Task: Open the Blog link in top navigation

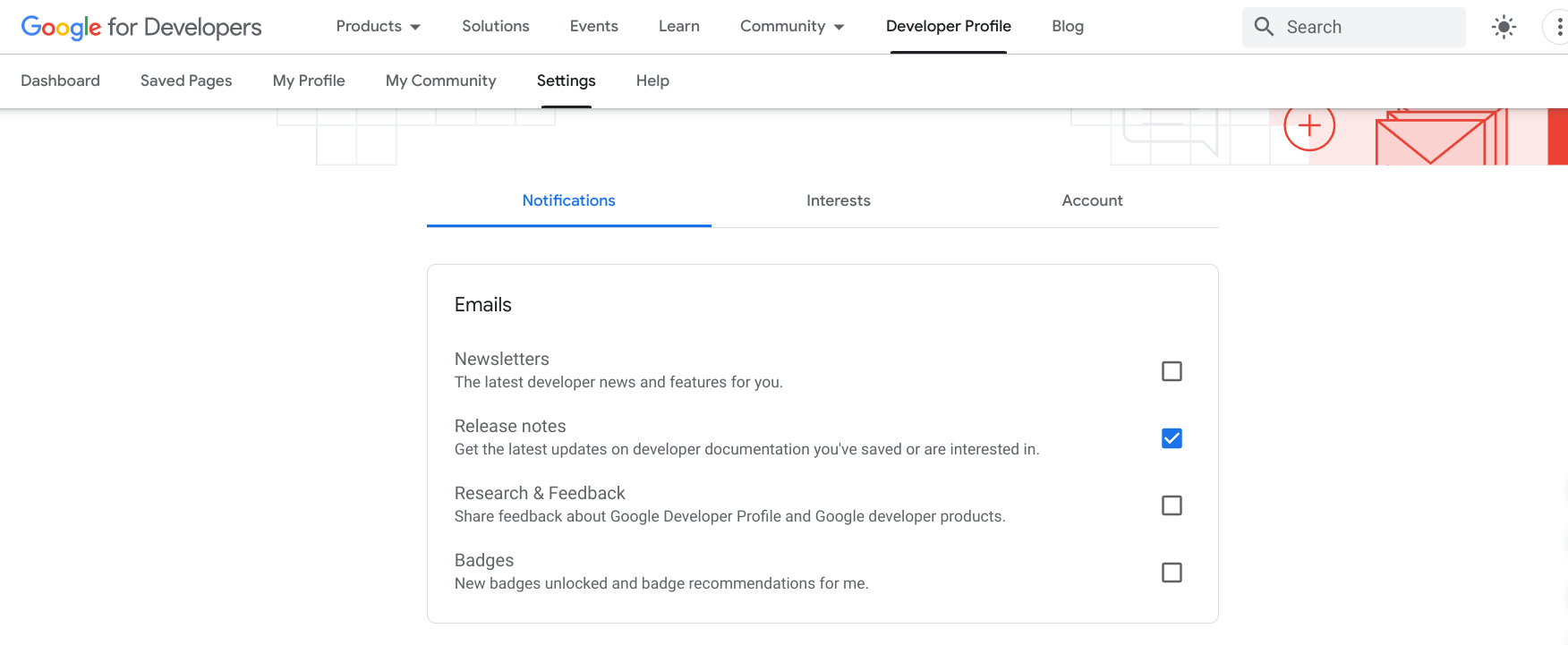Action: [1067, 27]
